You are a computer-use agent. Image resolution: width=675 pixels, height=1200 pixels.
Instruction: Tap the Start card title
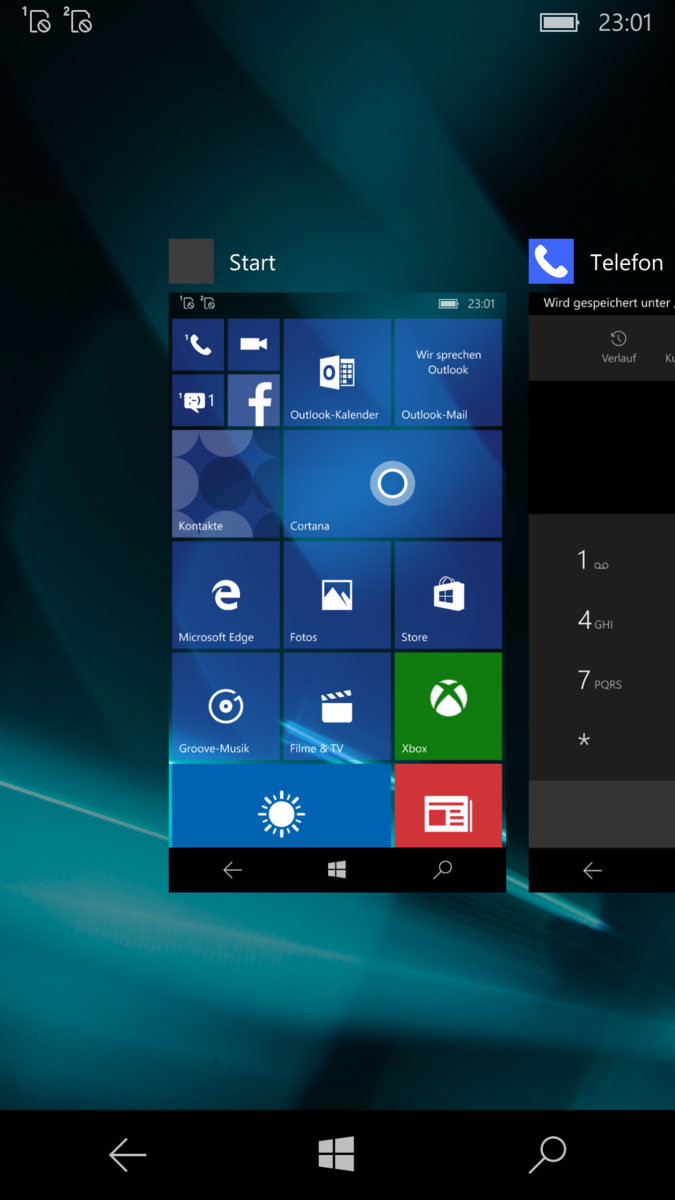pyautogui.click(x=252, y=263)
